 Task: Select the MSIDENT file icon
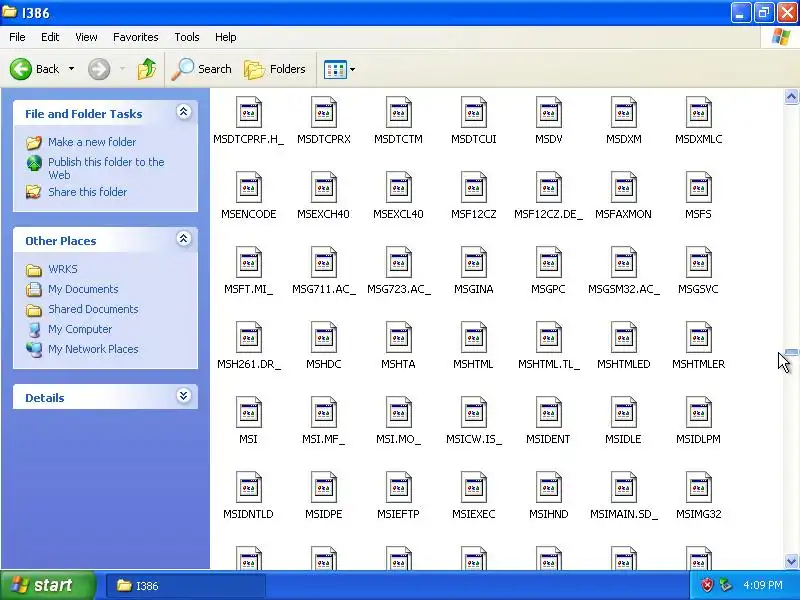548,412
